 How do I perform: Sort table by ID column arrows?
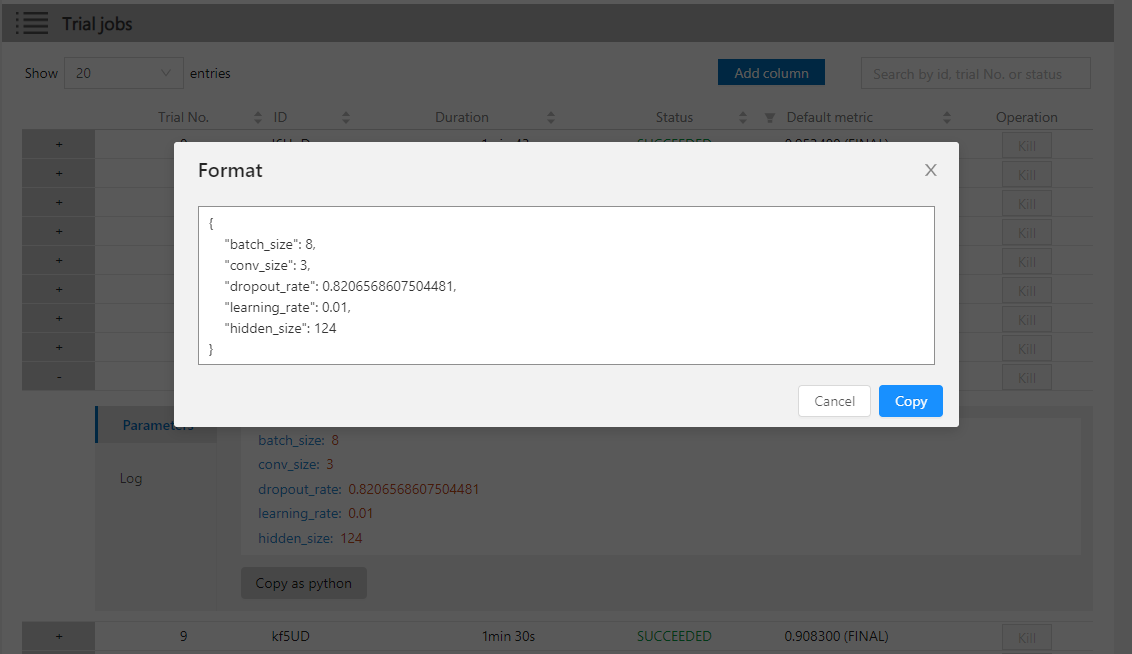click(x=346, y=118)
